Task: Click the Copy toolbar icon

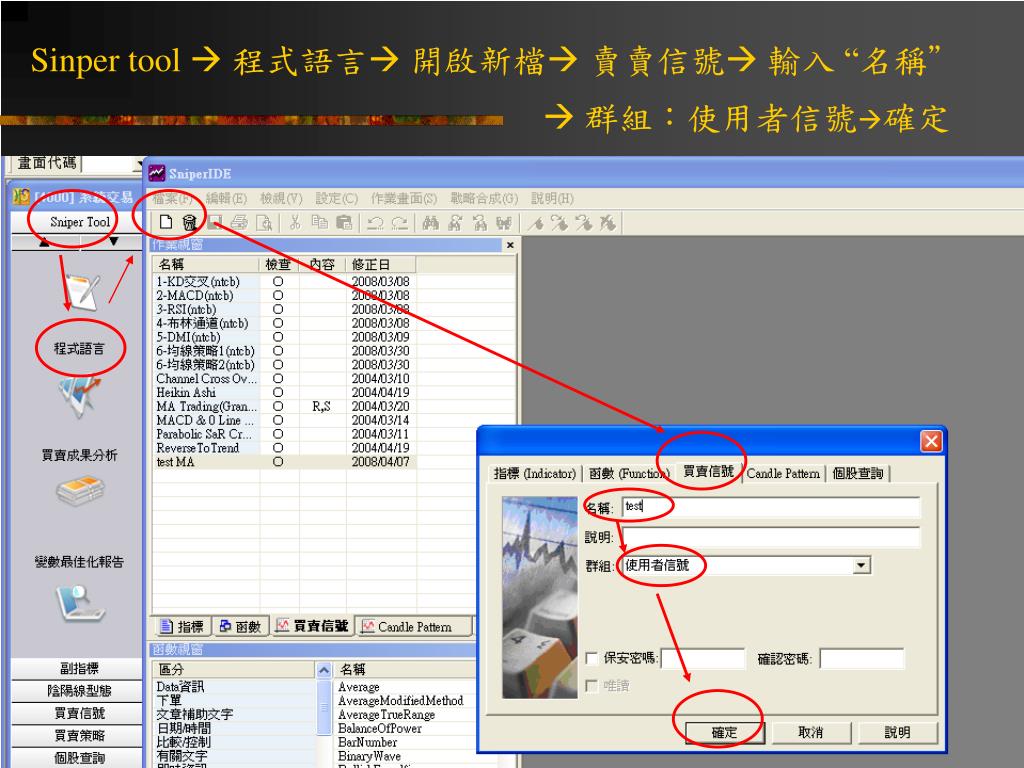Action: 319,223
